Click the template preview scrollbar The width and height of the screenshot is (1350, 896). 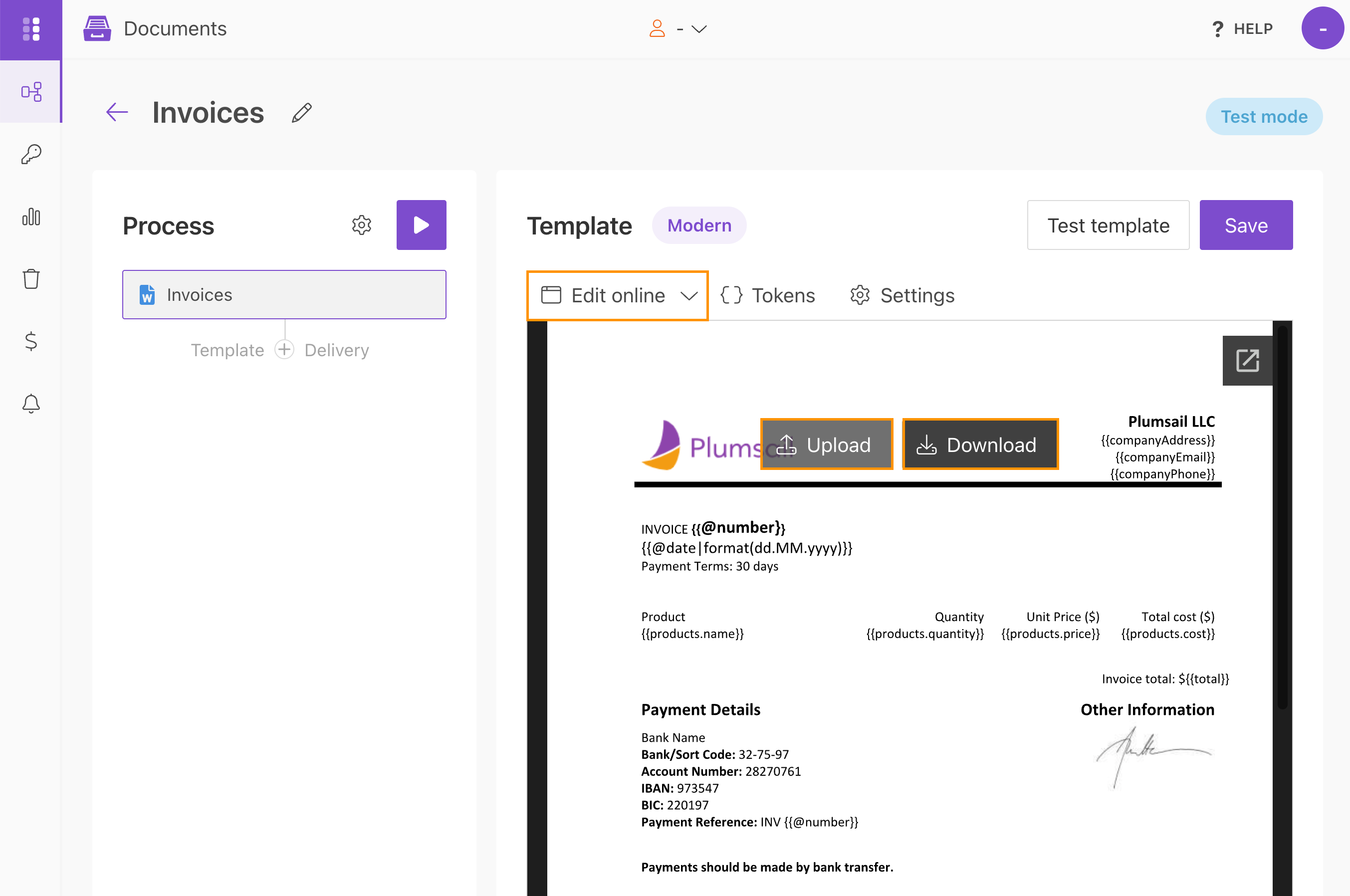(1282, 517)
